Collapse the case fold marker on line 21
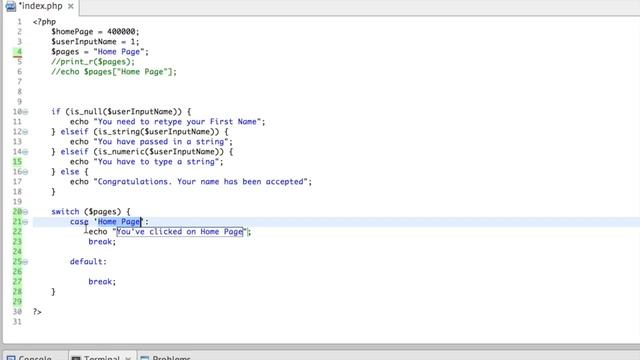The height and width of the screenshot is (360, 640). click(25, 222)
